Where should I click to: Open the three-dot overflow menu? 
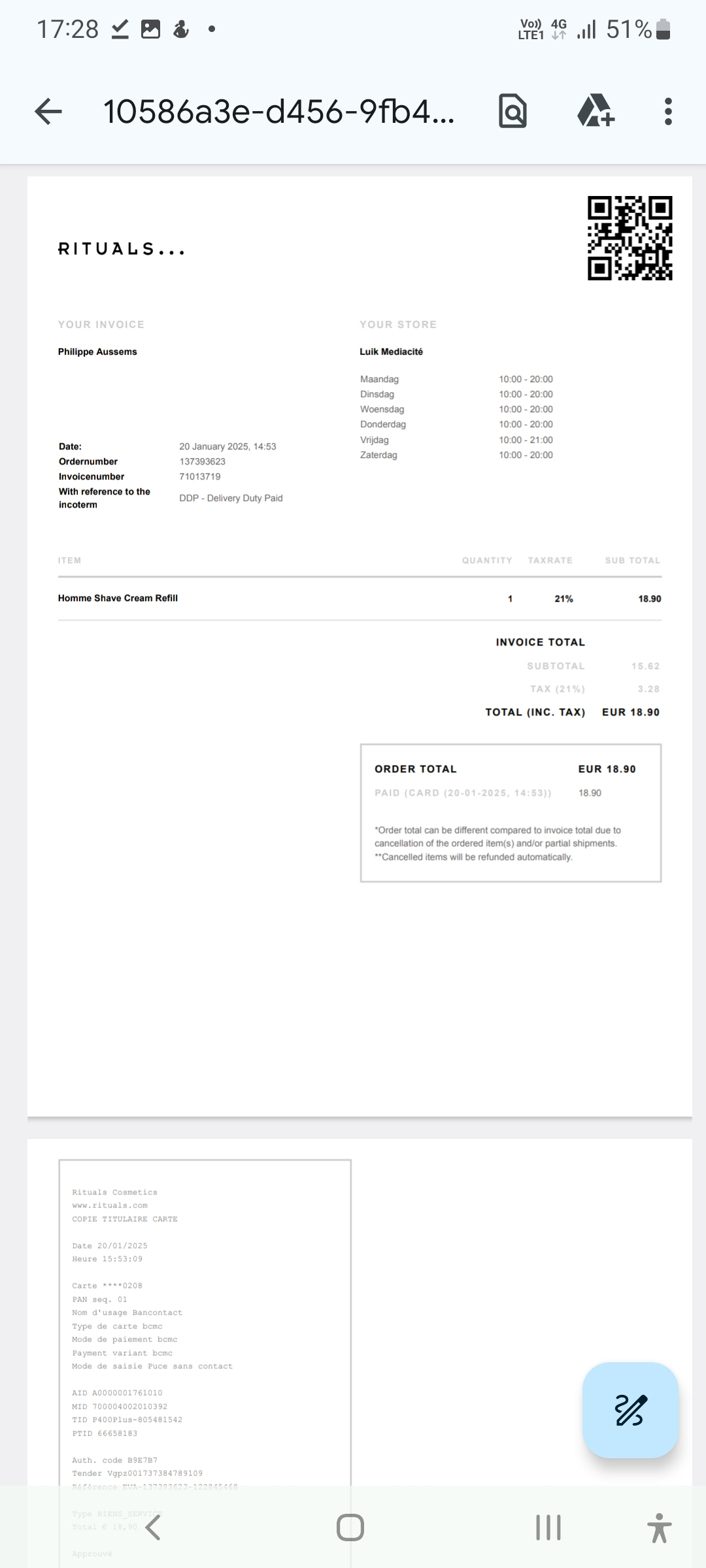click(x=667, y=112)
